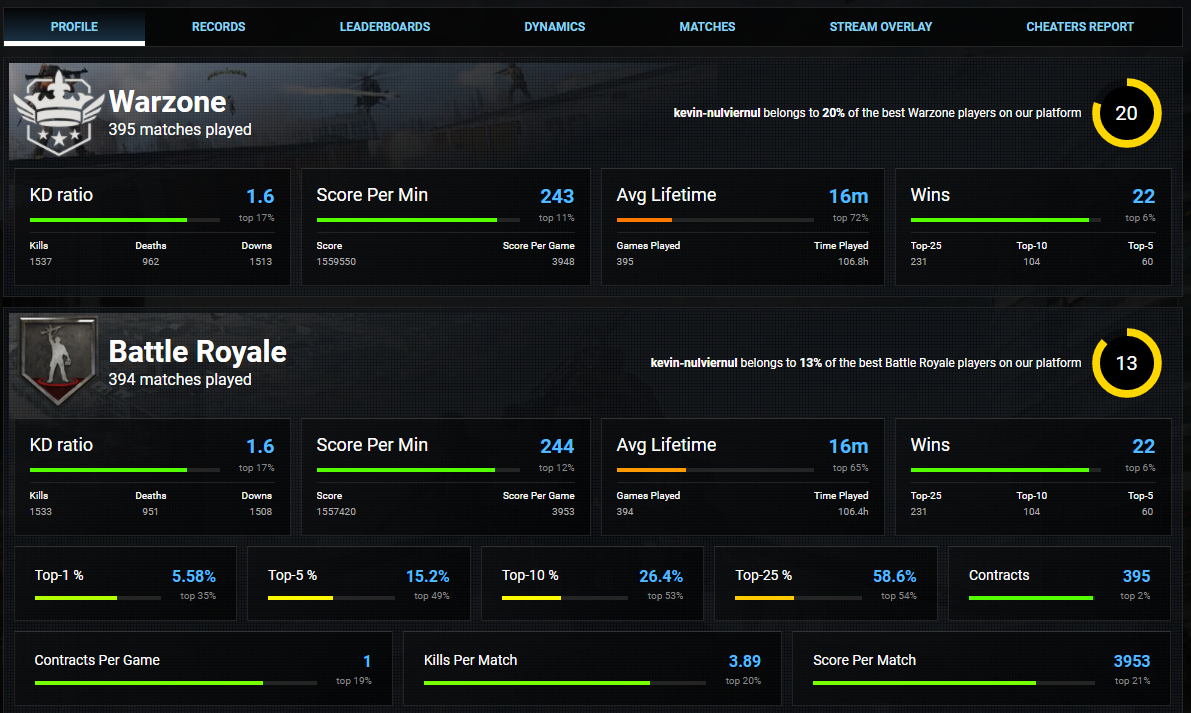The image size is (1191, 713).
Task: Click the Warzone KD ratio value 1.6
Action: tap(260, 197)
